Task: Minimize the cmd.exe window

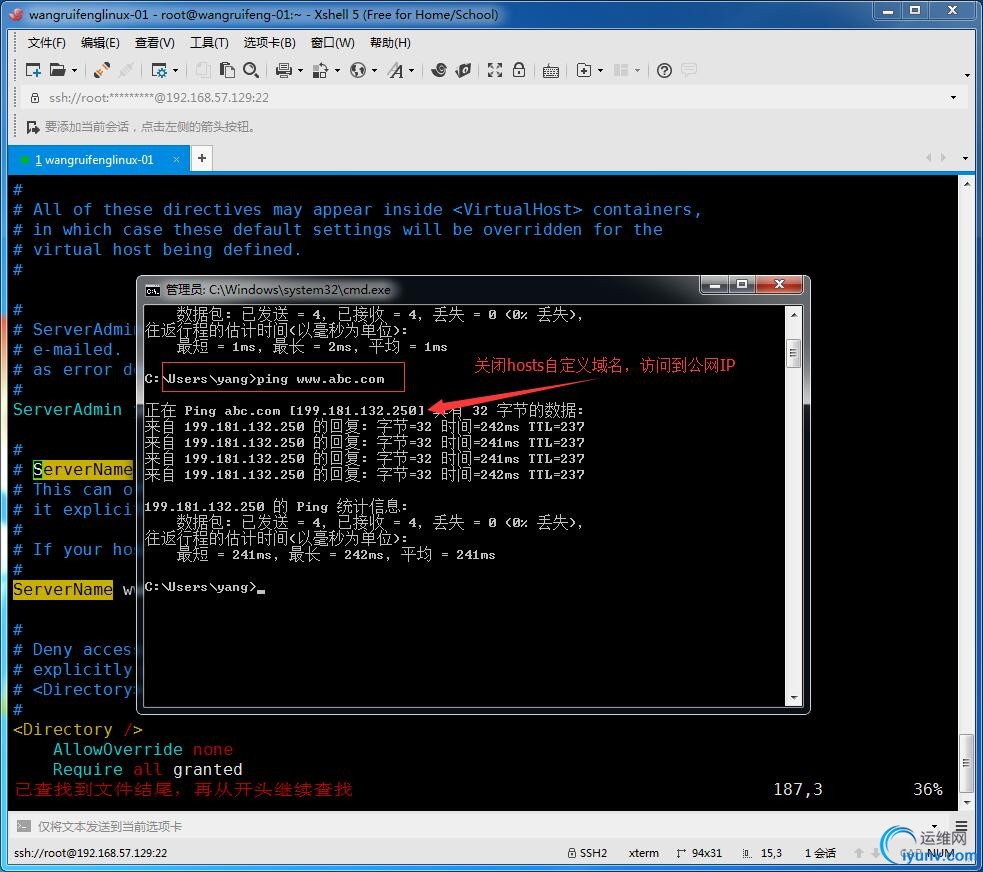Action: pyautogui.click(x=714, y=285)
